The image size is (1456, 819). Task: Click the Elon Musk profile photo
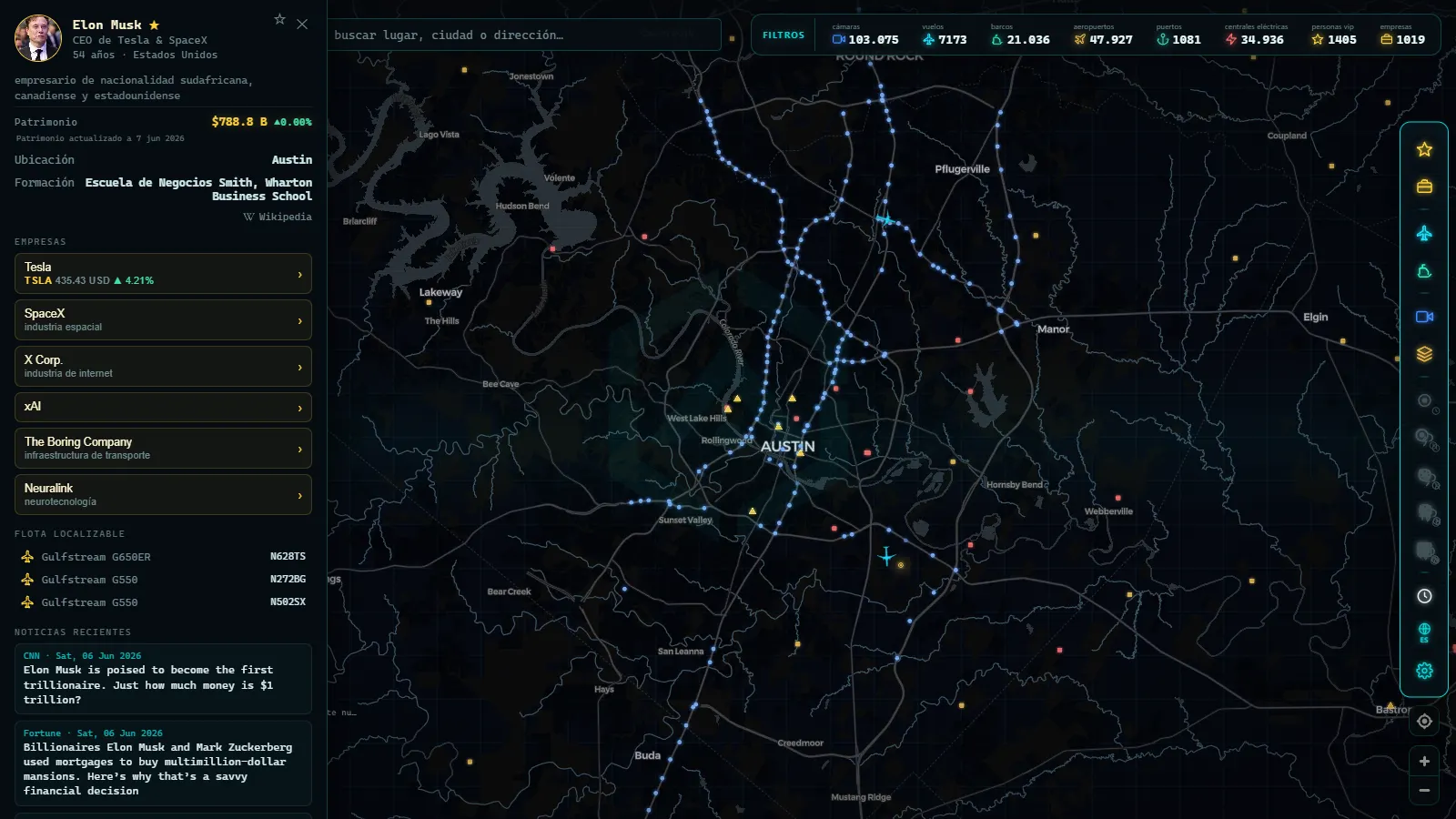coord(38,38)
